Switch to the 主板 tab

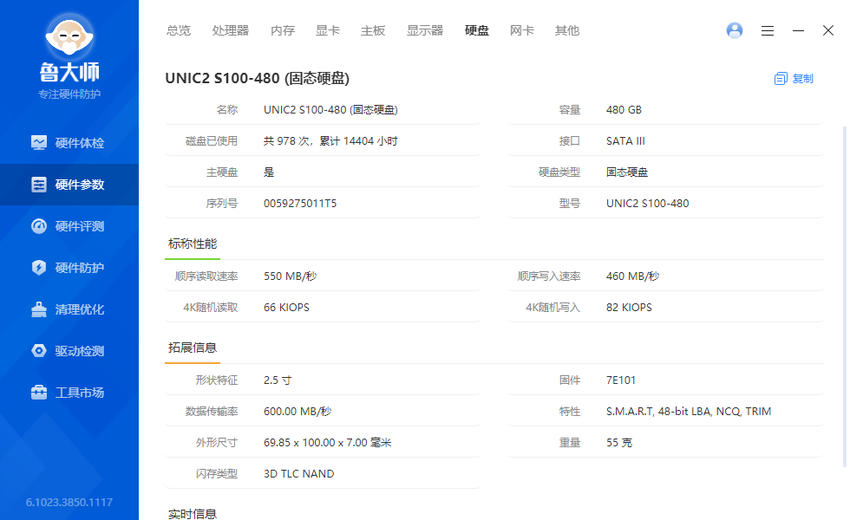click(373, 30)
